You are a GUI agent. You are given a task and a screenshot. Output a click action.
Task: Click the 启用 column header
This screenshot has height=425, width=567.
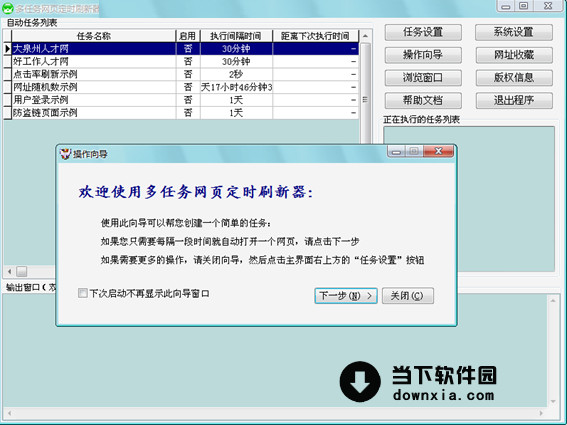(x=188, y=36)
